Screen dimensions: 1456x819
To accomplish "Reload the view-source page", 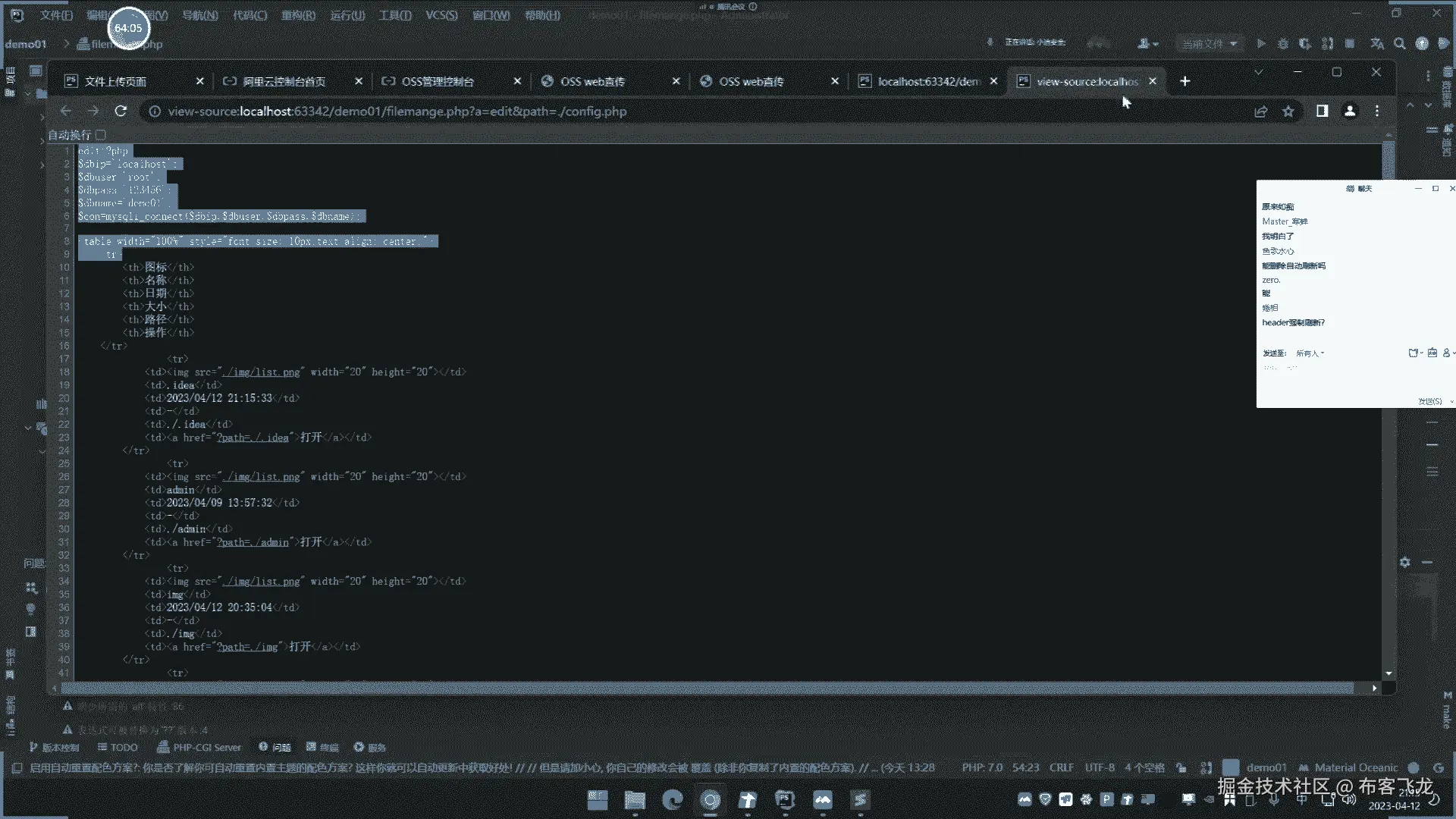I will pos(121,111).
